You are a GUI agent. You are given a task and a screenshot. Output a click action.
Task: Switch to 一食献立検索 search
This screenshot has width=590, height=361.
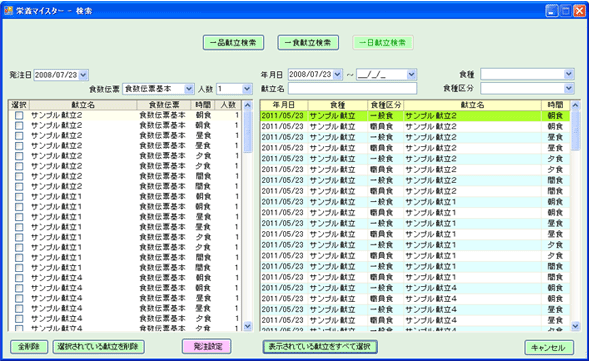308,43
